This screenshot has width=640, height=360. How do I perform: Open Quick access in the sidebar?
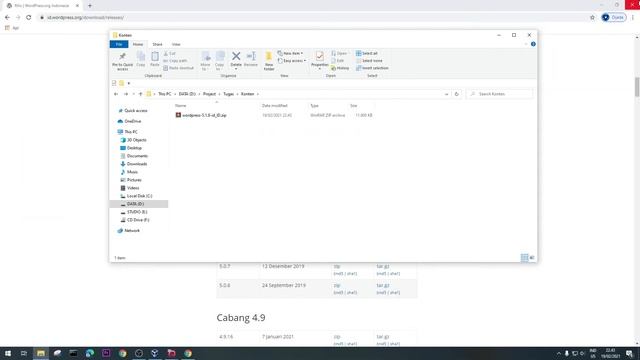[x=136, y=111]
